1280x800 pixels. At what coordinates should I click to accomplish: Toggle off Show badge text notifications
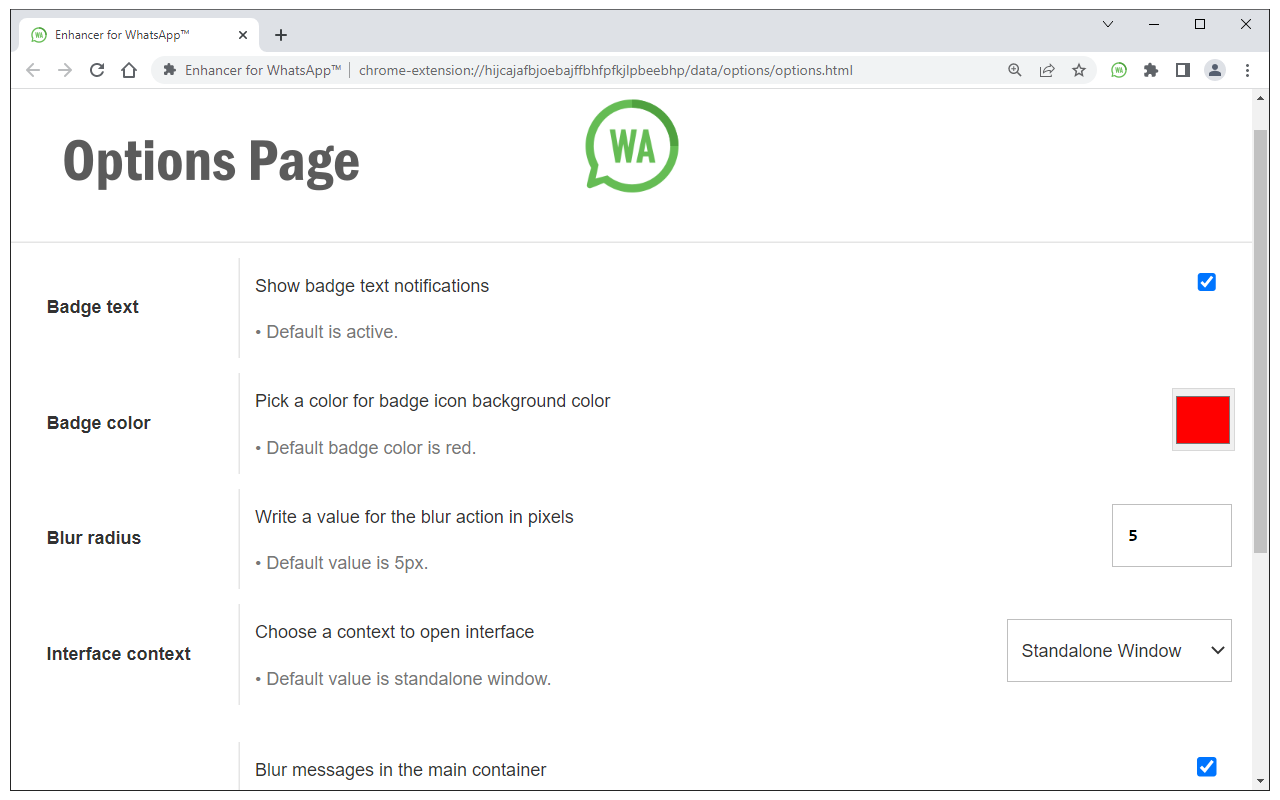[1207, 282]
